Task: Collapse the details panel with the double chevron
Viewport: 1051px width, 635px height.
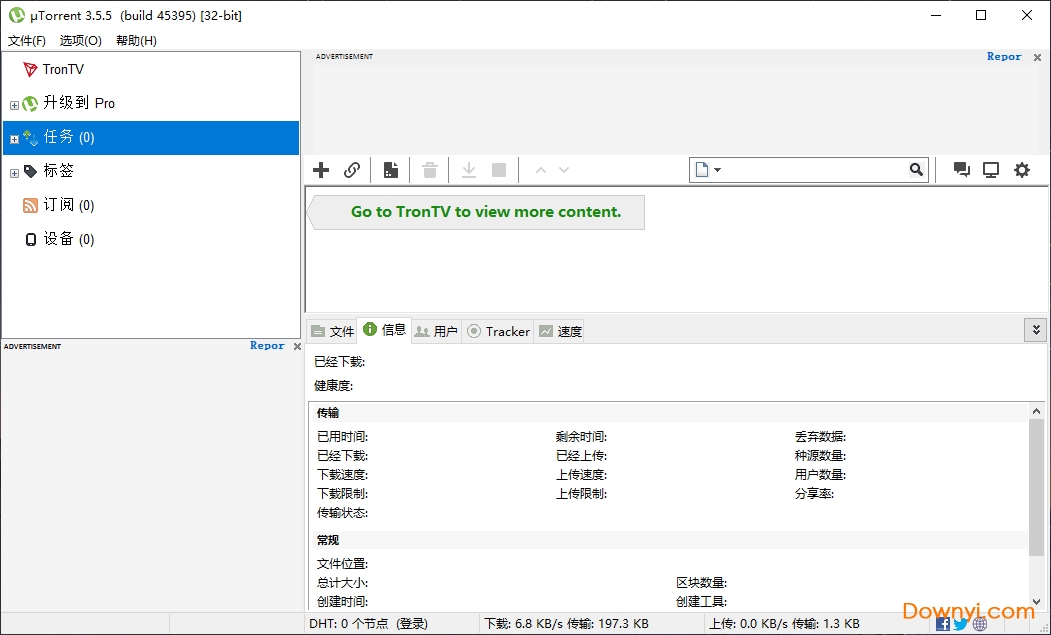Action: click(x=1035, y=329)
